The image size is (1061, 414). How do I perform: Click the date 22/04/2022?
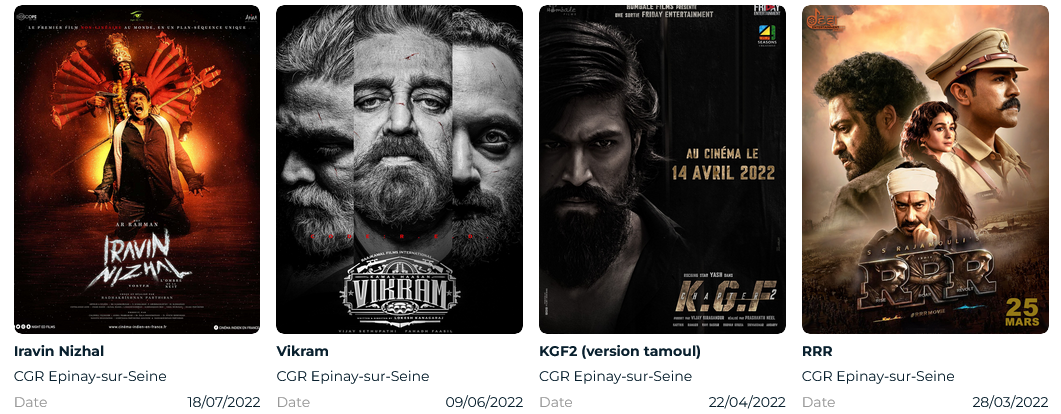[747, 402]
